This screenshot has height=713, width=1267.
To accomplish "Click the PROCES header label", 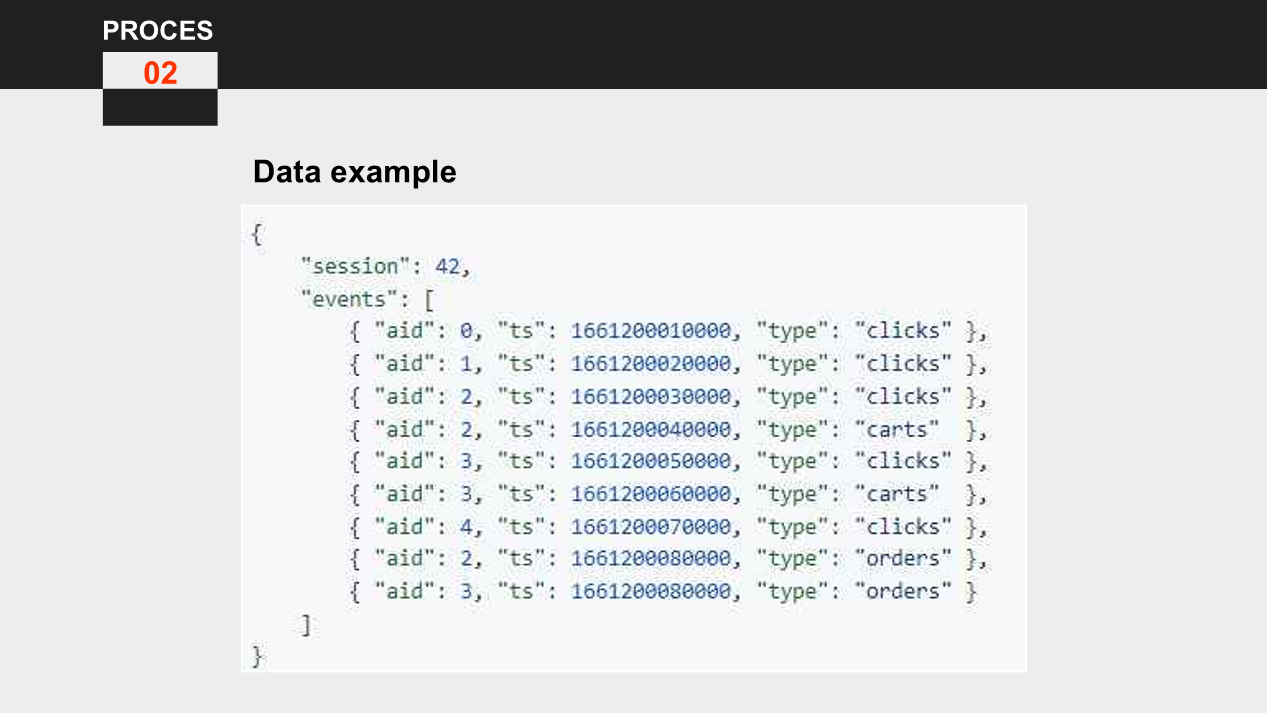I will click(x=158, y=31).
